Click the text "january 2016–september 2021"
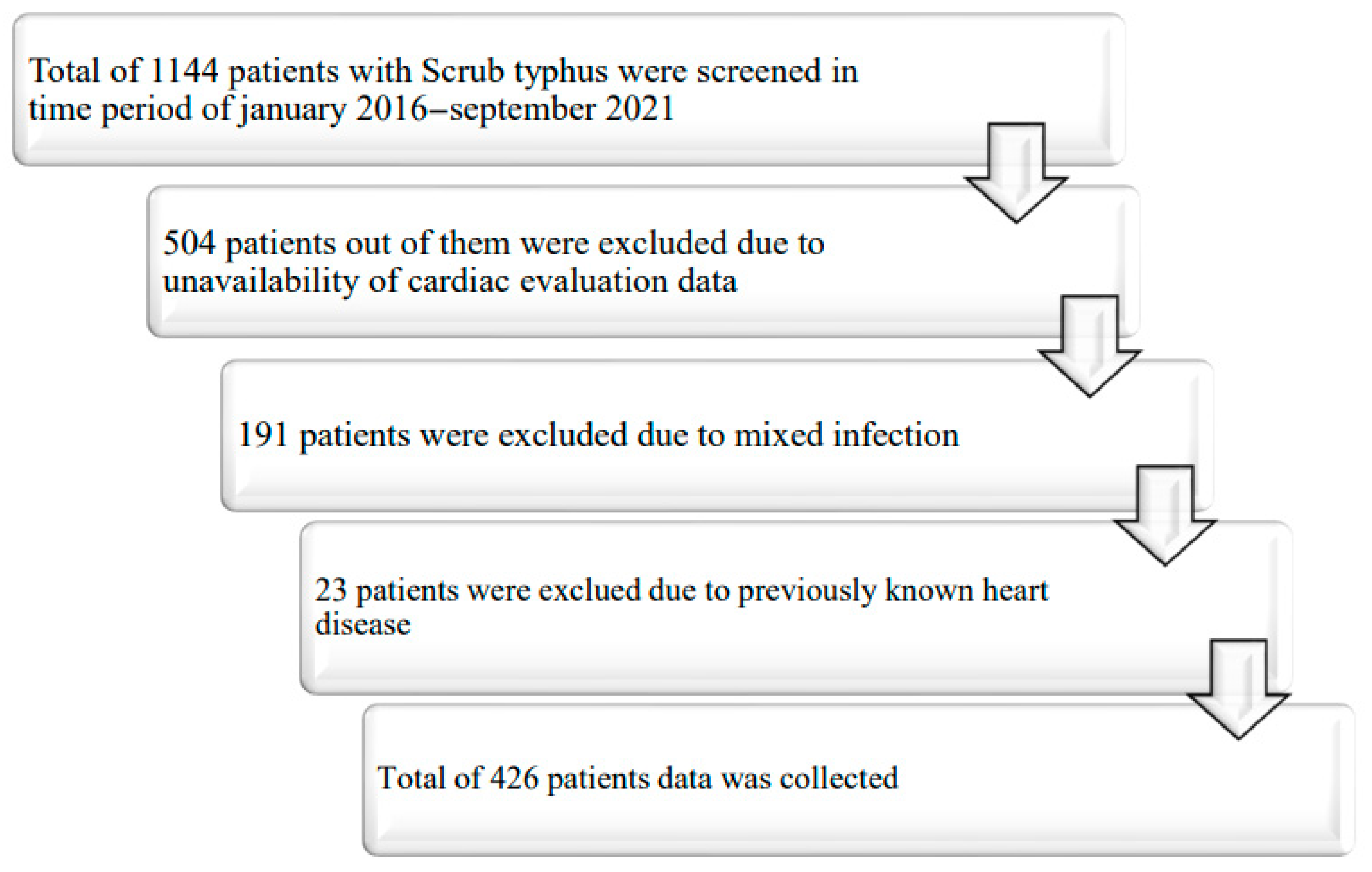Screen dimensions: 1372x872 [x=456, y=109]
